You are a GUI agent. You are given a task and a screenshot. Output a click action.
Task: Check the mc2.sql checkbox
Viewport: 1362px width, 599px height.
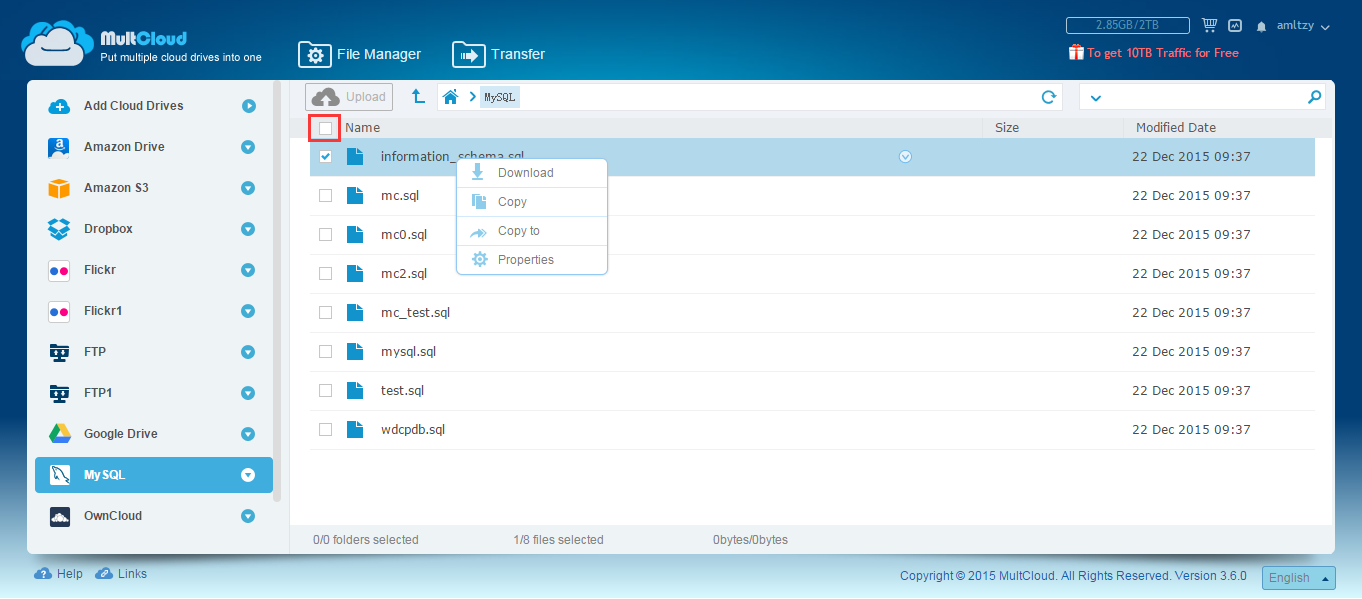(x=325, y=274)
